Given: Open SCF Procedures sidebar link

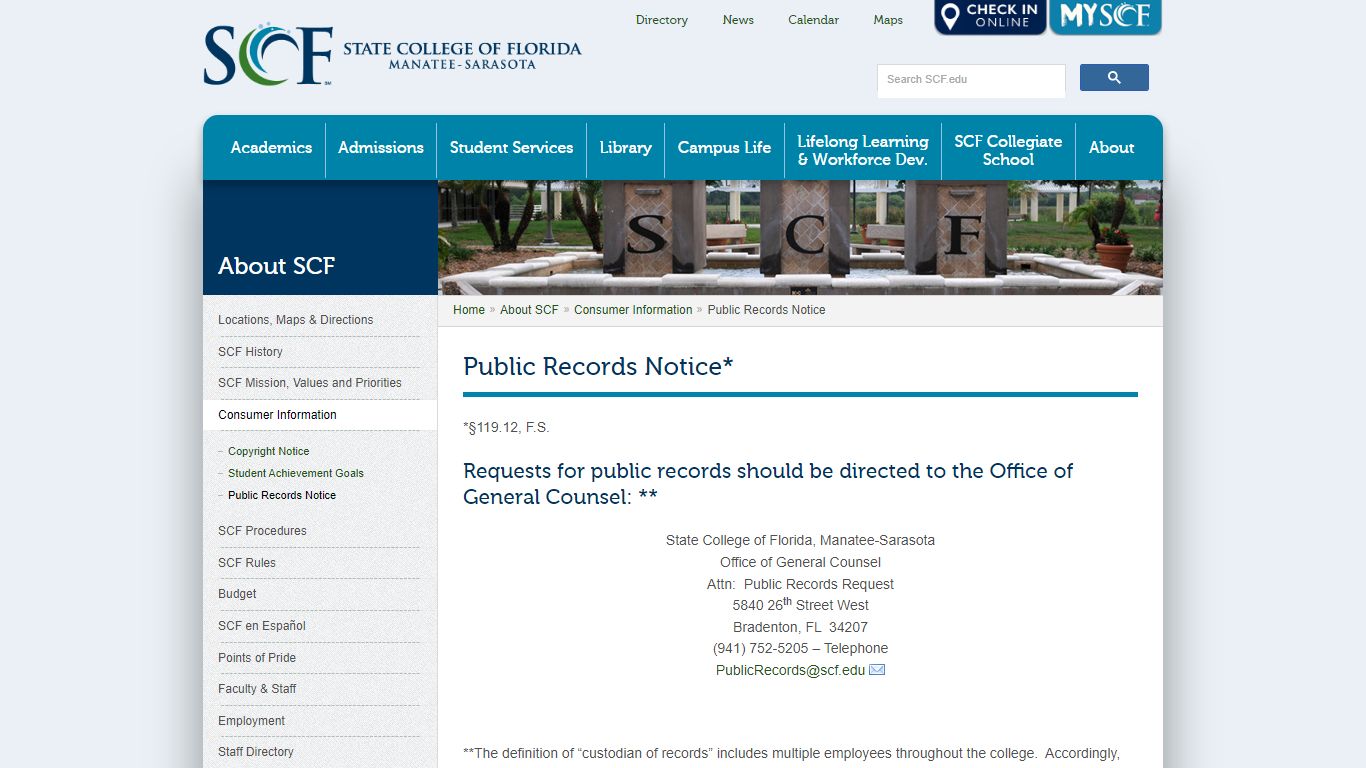Looking at the screenshot, I should [x=262, y=531].
